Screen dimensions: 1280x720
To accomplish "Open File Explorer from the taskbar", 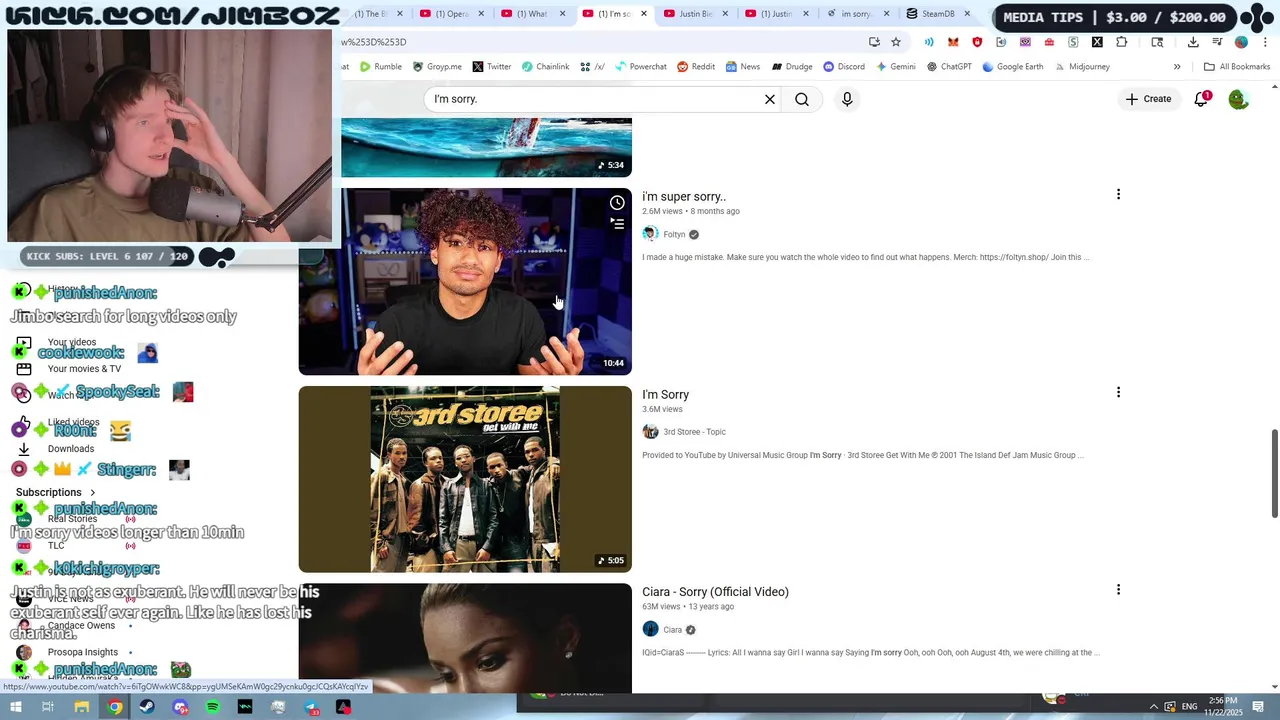I will coord(81,707).
